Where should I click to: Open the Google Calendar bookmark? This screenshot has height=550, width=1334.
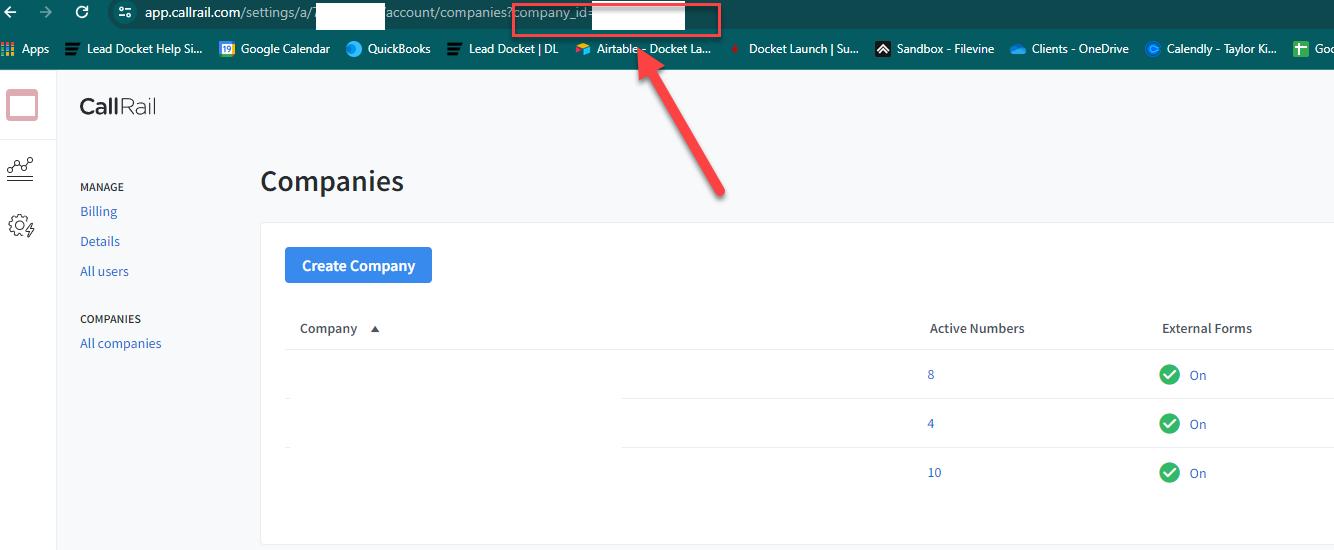[275, 49]
